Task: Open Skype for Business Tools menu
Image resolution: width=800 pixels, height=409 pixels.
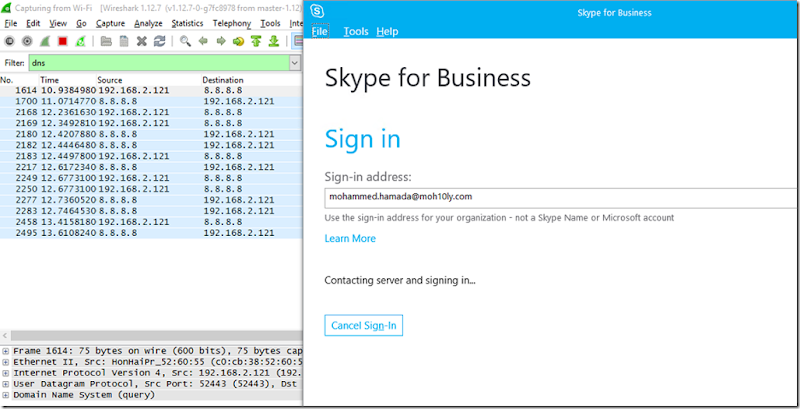Action: [356, 32]
